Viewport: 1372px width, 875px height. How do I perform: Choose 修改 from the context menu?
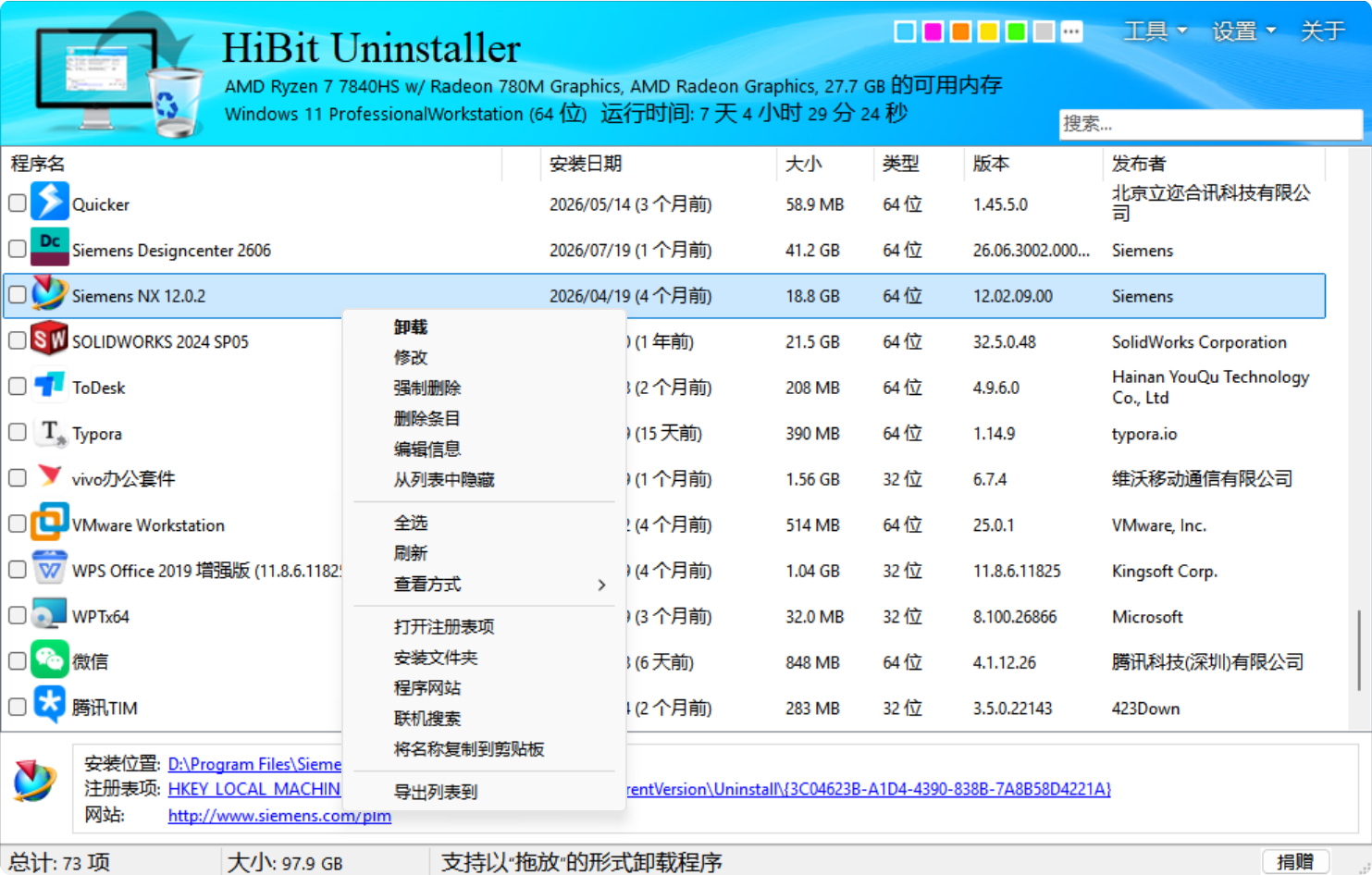point(484,358)
